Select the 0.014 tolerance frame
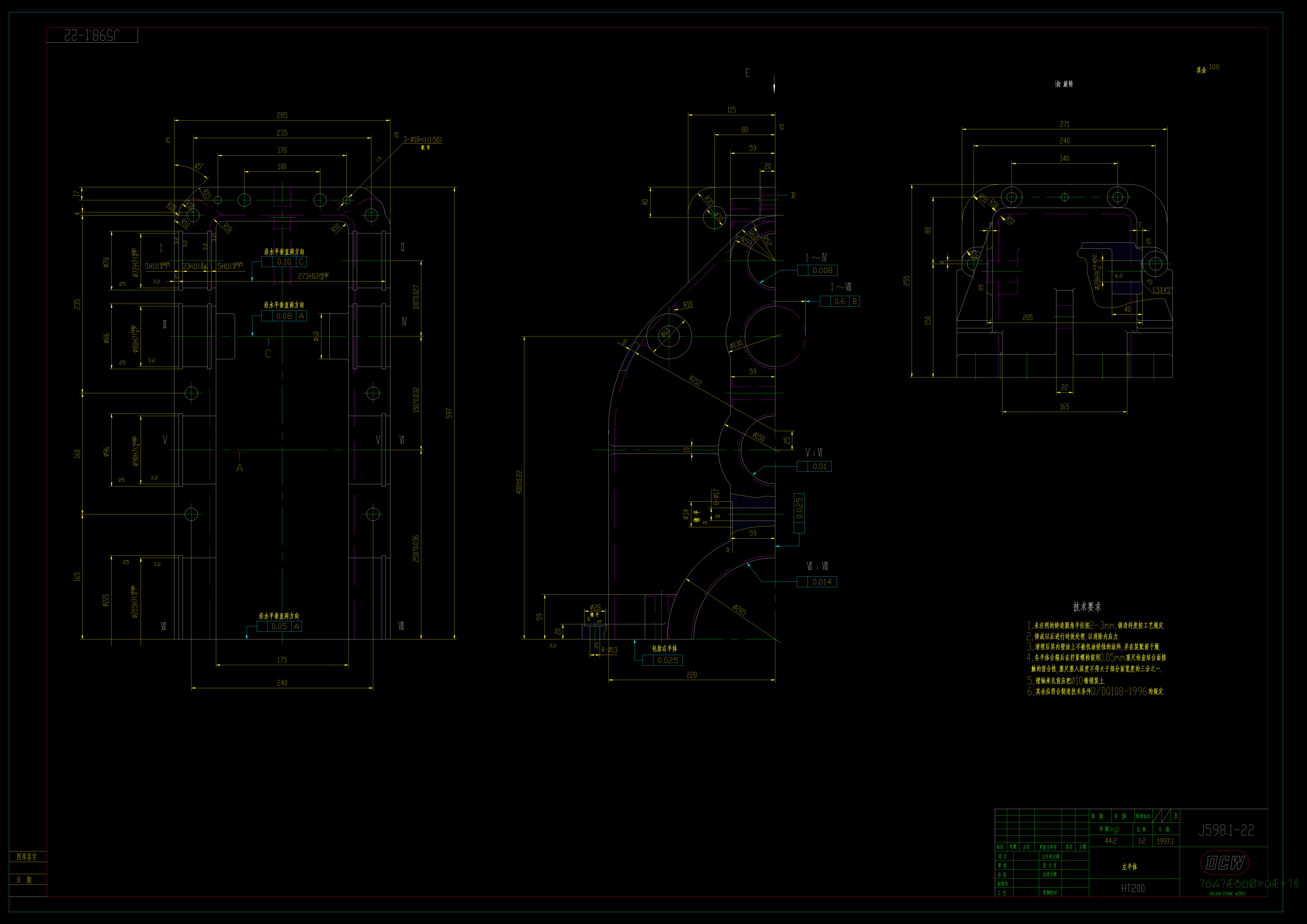 pos(817,582)
